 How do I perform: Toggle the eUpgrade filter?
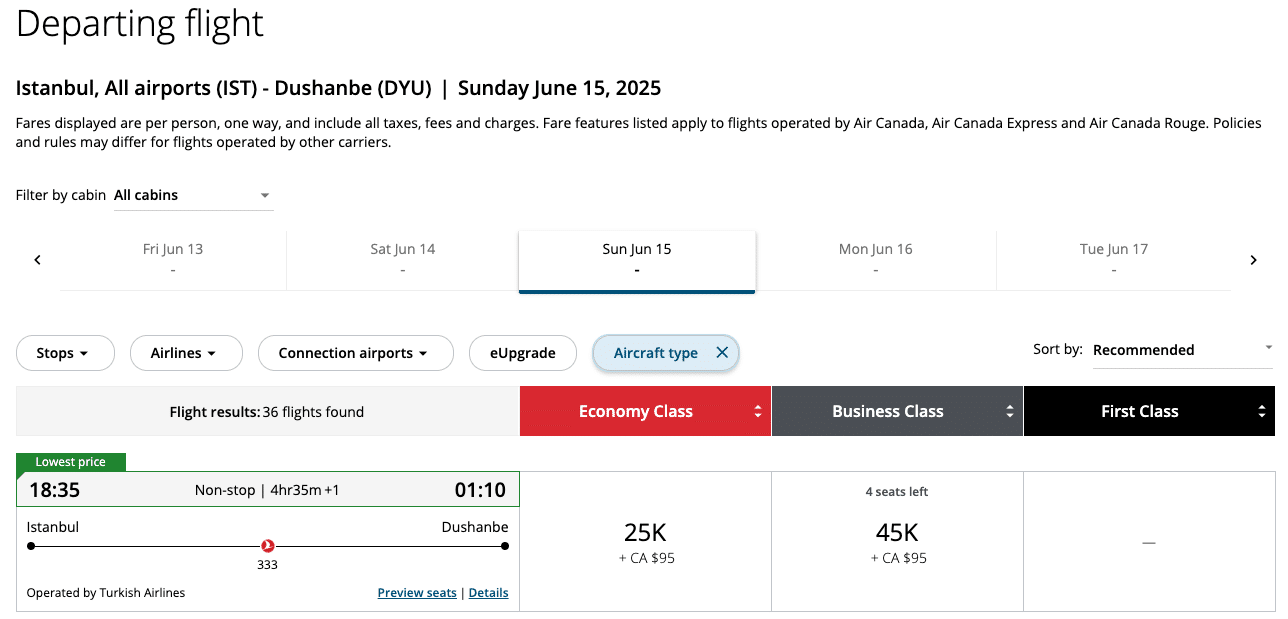[522, 353]
